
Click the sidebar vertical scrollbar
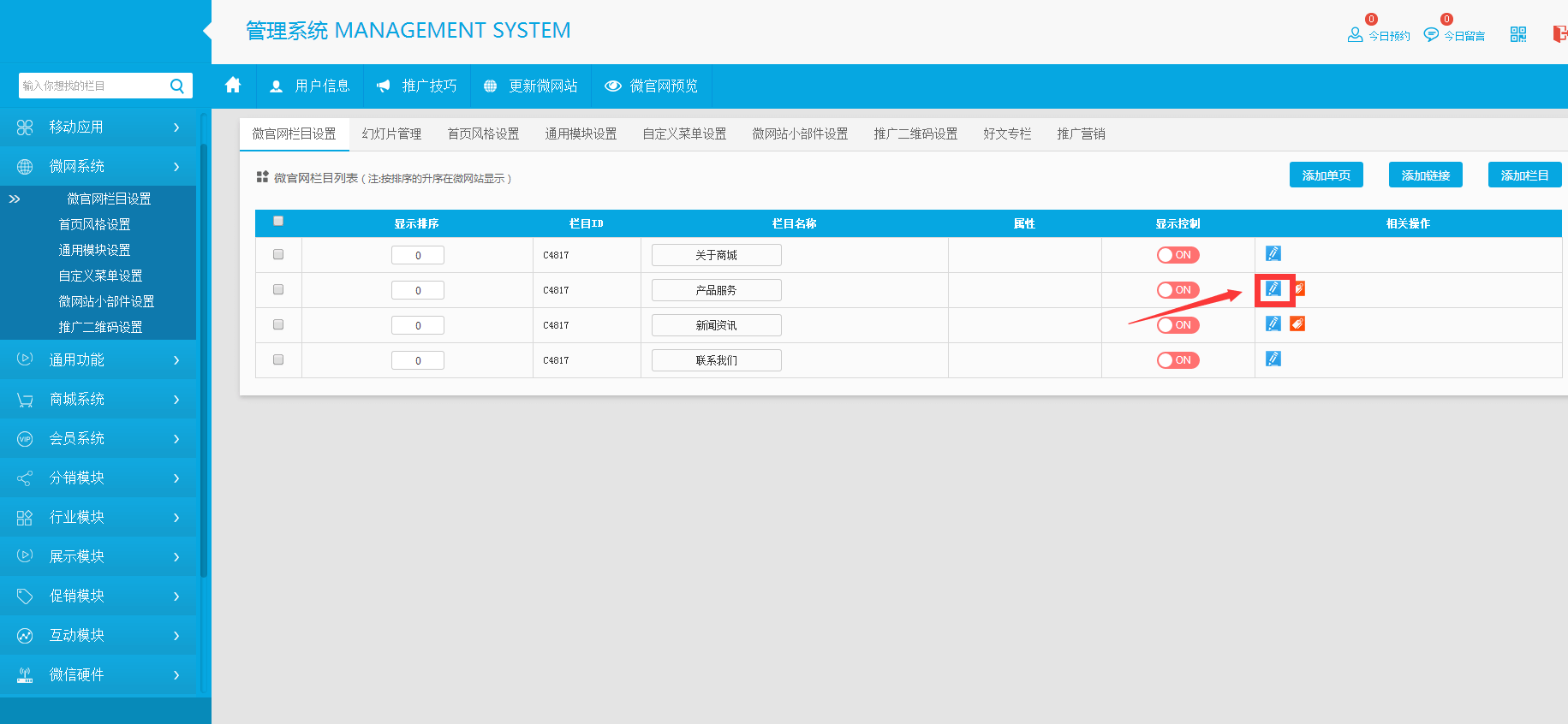click(x=204, y=359)
